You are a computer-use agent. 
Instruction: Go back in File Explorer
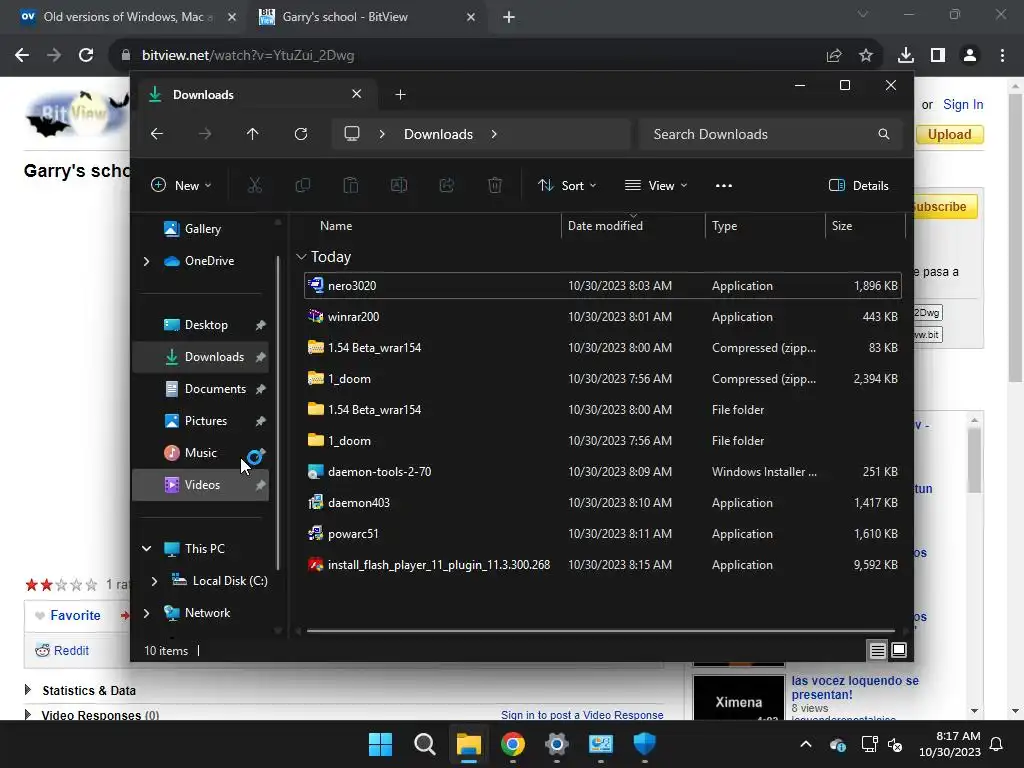tap(157, 134)
